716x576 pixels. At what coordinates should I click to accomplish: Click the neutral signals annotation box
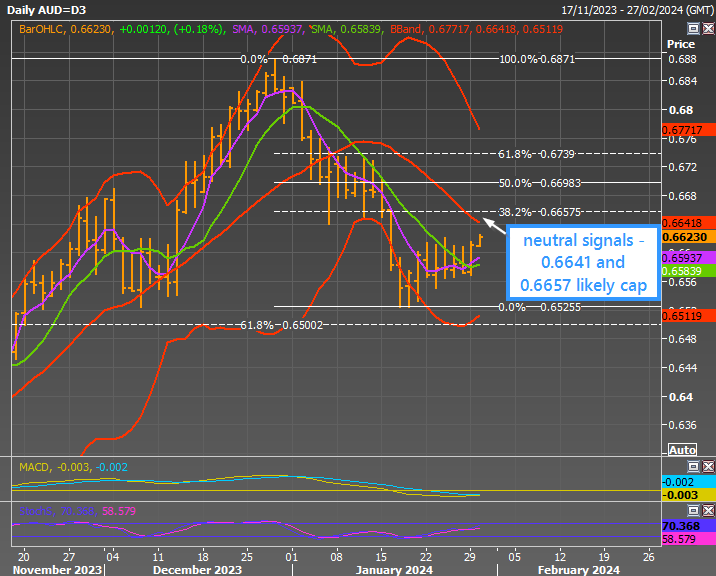(583, 263)
